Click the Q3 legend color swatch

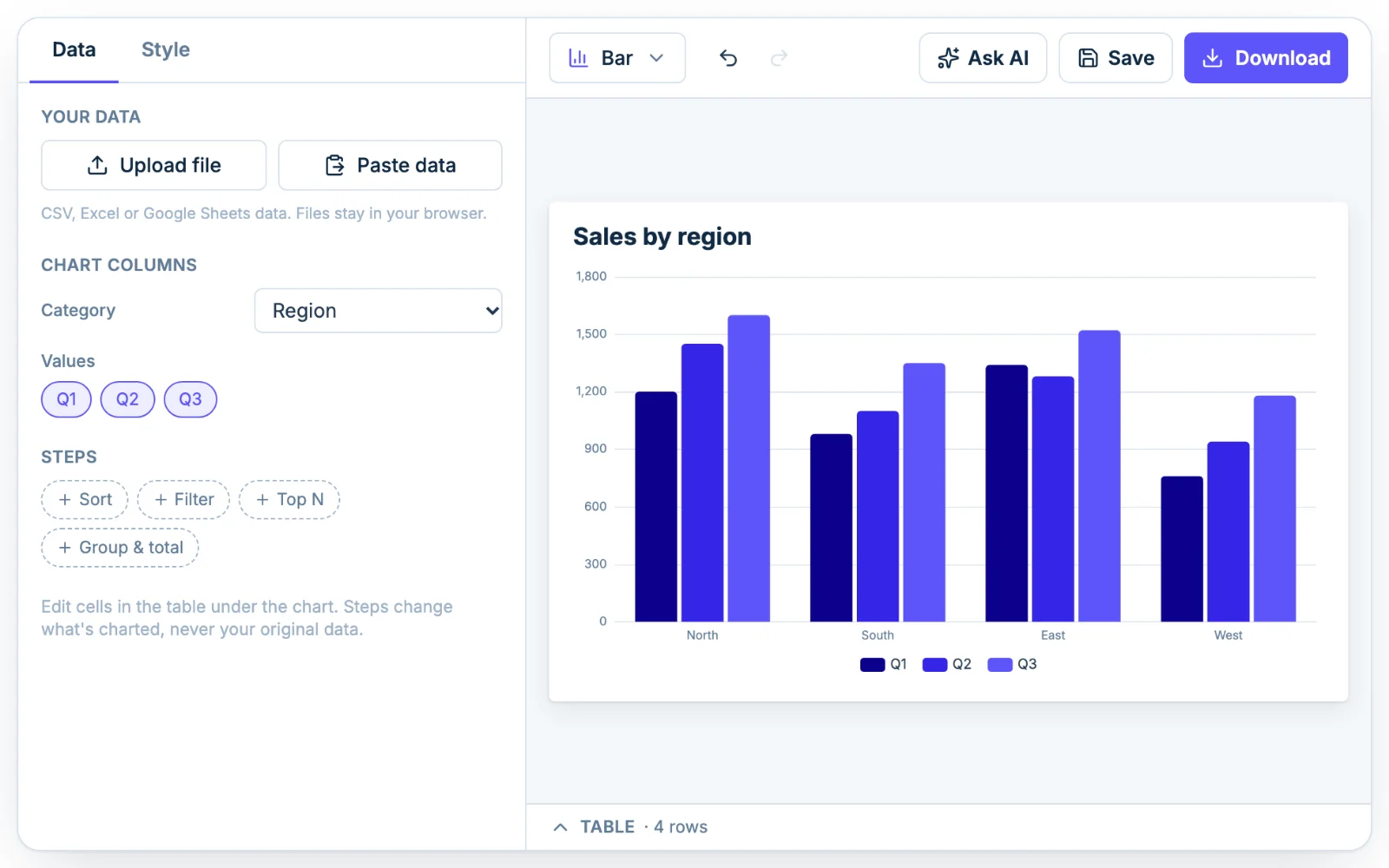coord(1000,665)
